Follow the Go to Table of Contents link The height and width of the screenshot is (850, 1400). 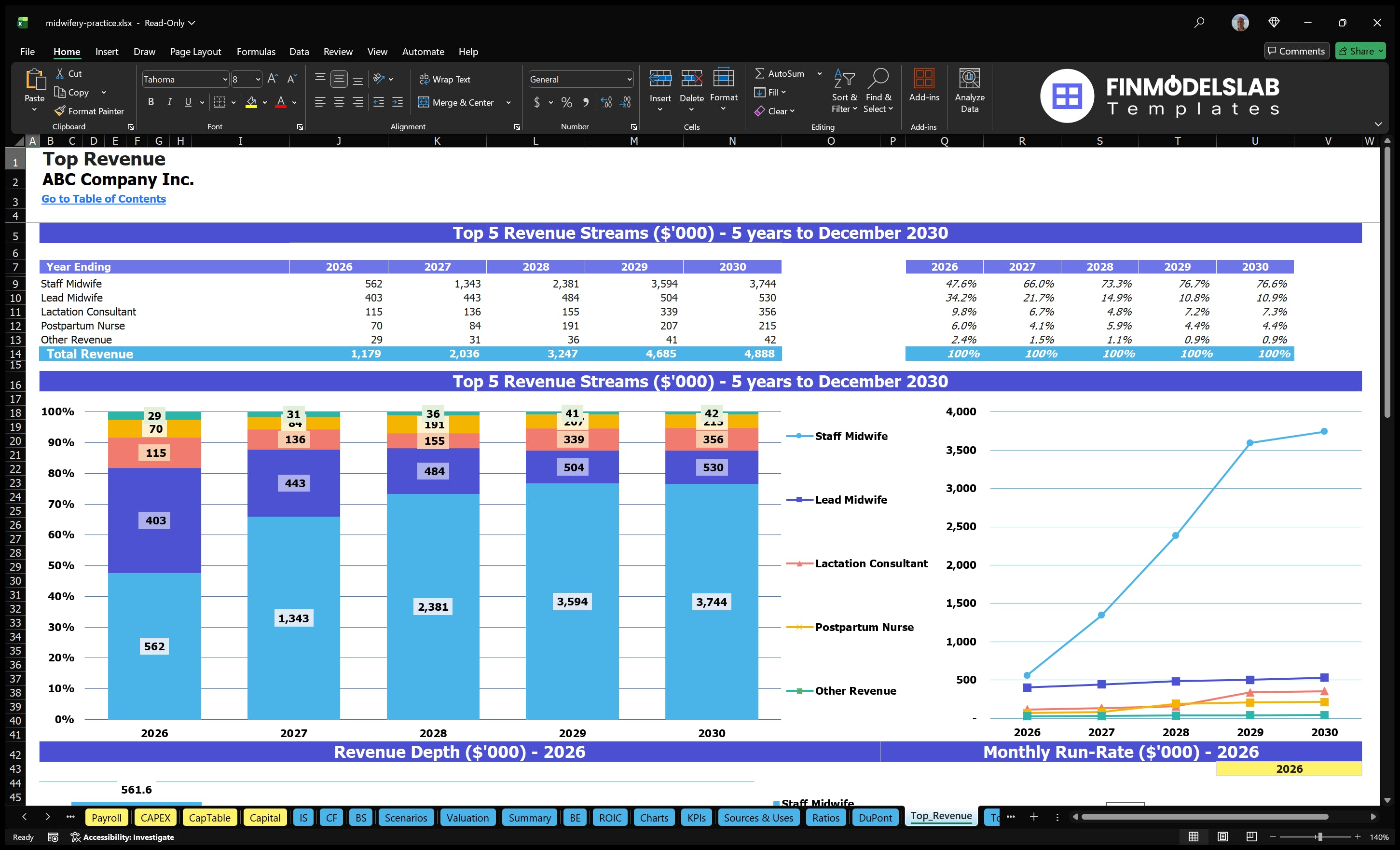click(x=103, y=199)
